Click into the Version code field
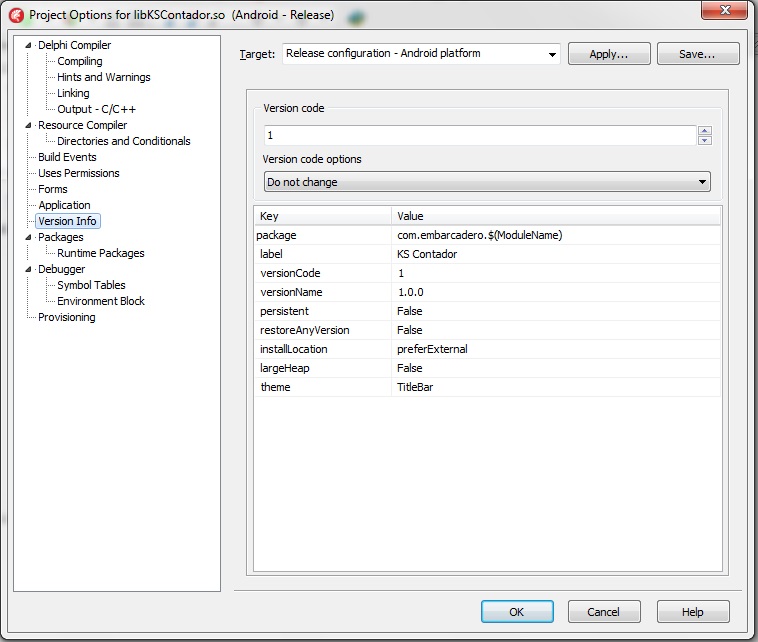The width and height of the screenshot is (758, 642). [x=478, y=135]
